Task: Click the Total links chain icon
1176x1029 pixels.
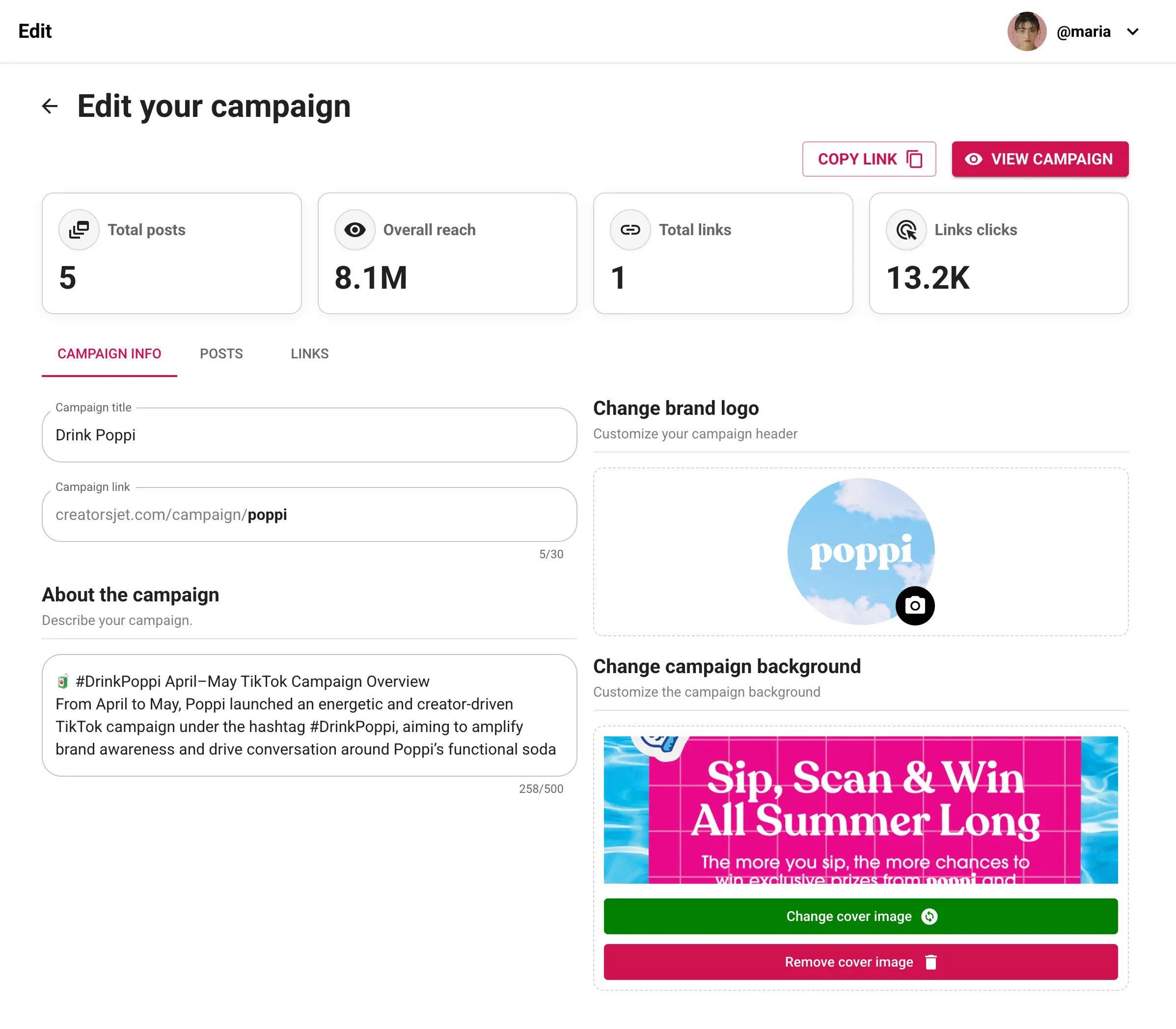Action: pos(630,229)
